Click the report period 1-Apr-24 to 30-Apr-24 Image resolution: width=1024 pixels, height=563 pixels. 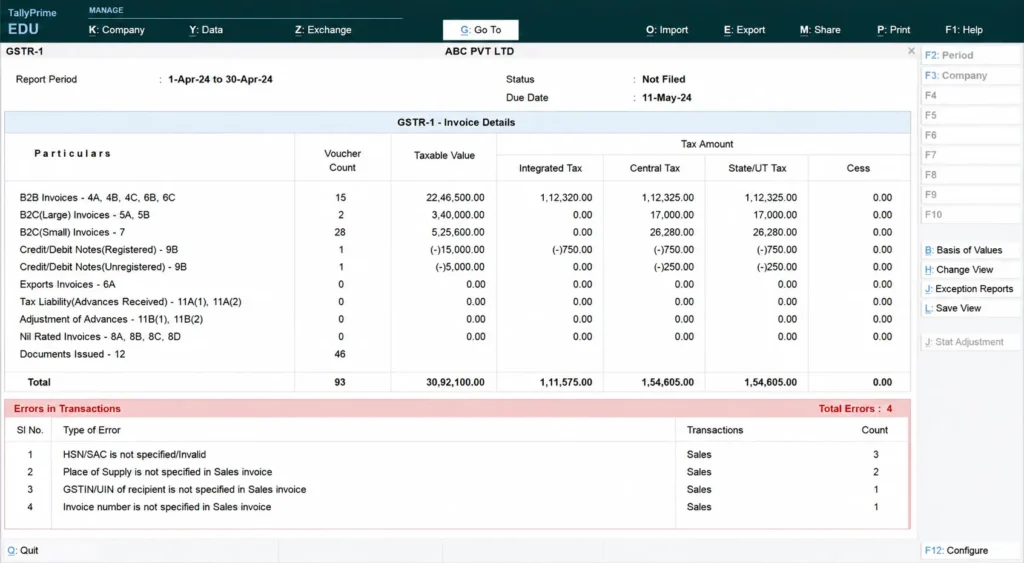tap(220, 80)
